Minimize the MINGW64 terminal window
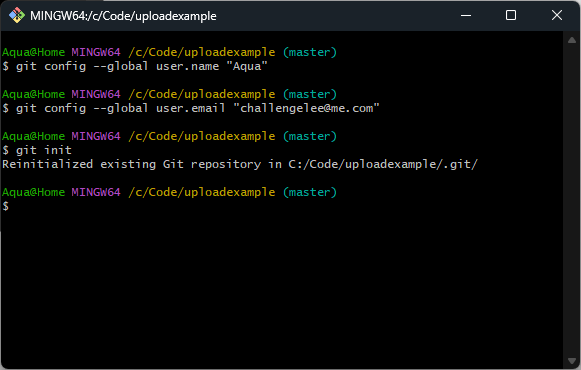This screenshot has height=370, width=581. coord(466,16)
